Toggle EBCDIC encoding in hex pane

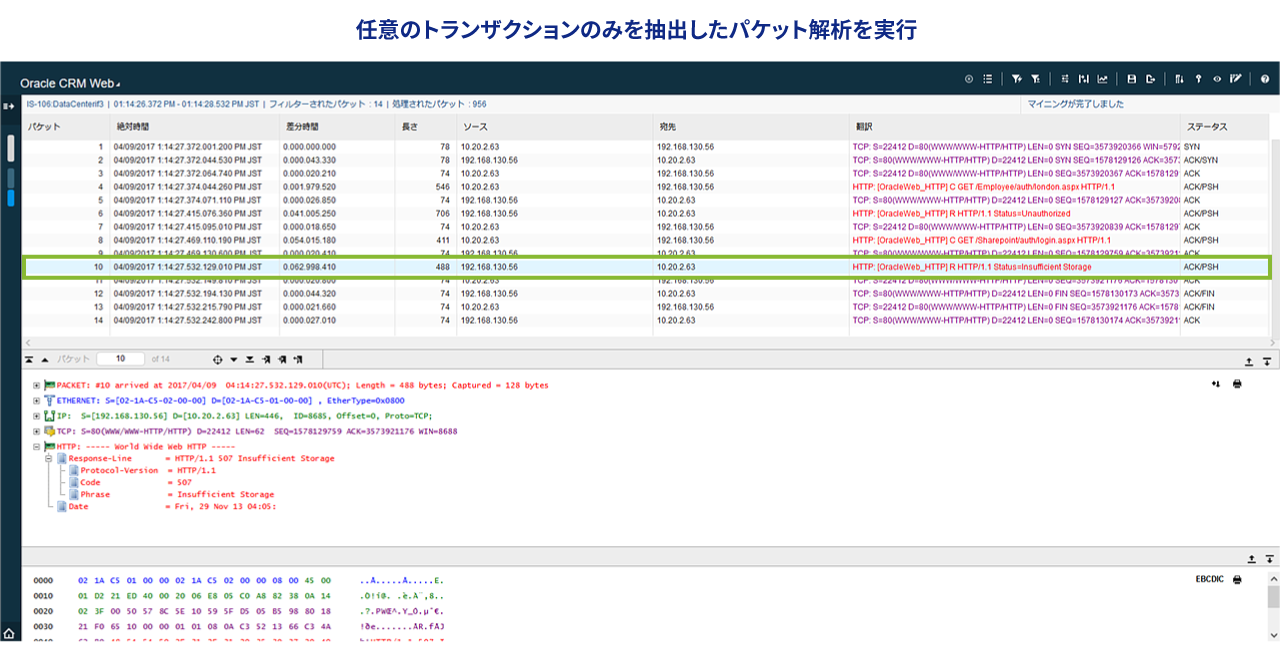tap(1209, 579)
